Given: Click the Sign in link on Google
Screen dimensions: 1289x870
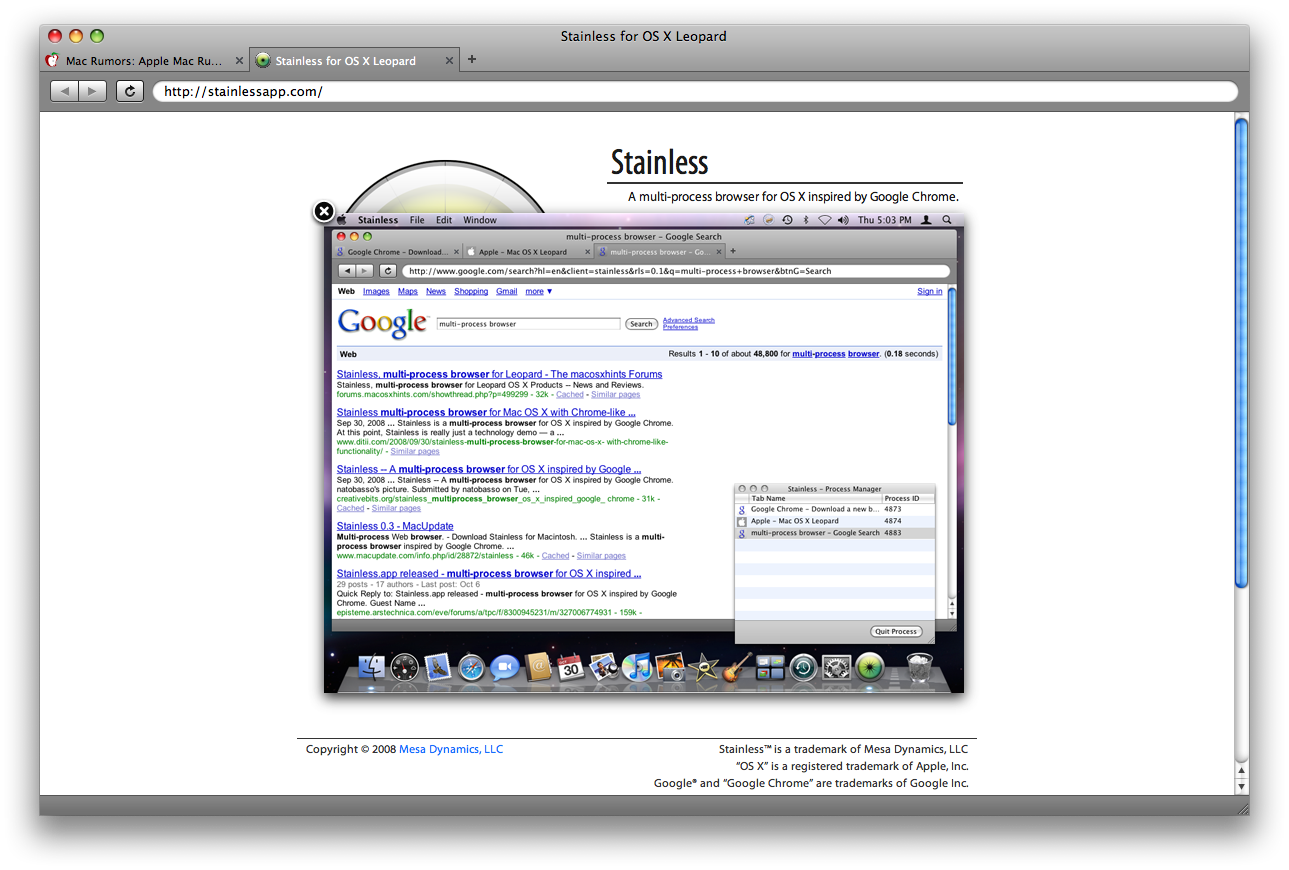Looking at the screenshot, I should pyautogui.click(x=930, y=292).
